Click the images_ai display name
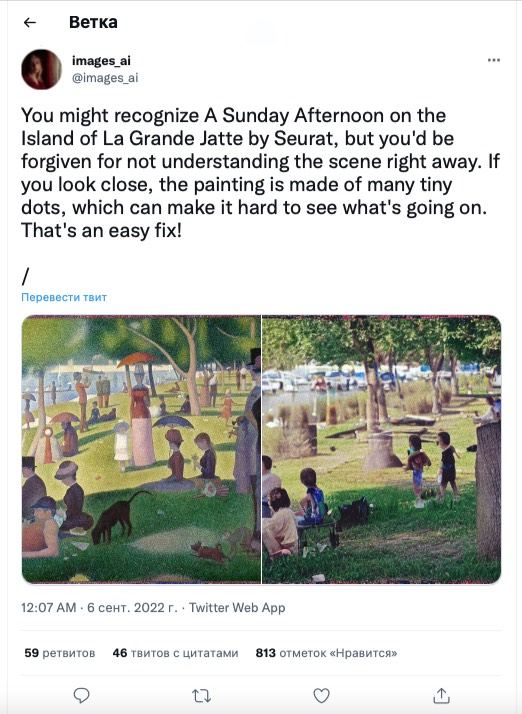Viewport: 522px width, 714px height. point(101,60)
